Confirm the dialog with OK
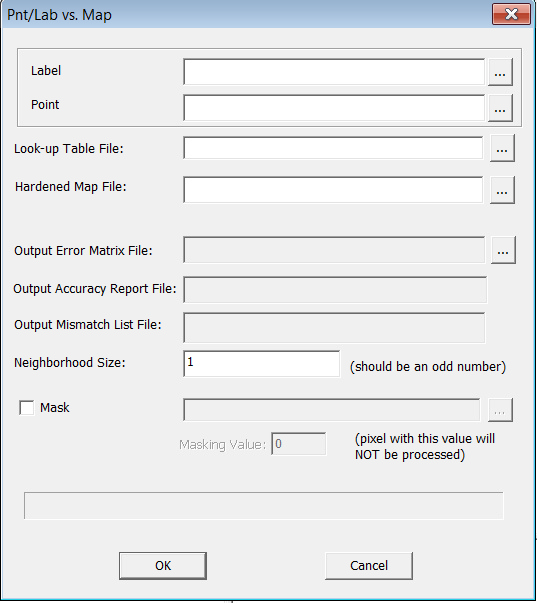Image resolution: width=537 pixels, height=603 pixels. pos(163,566)
